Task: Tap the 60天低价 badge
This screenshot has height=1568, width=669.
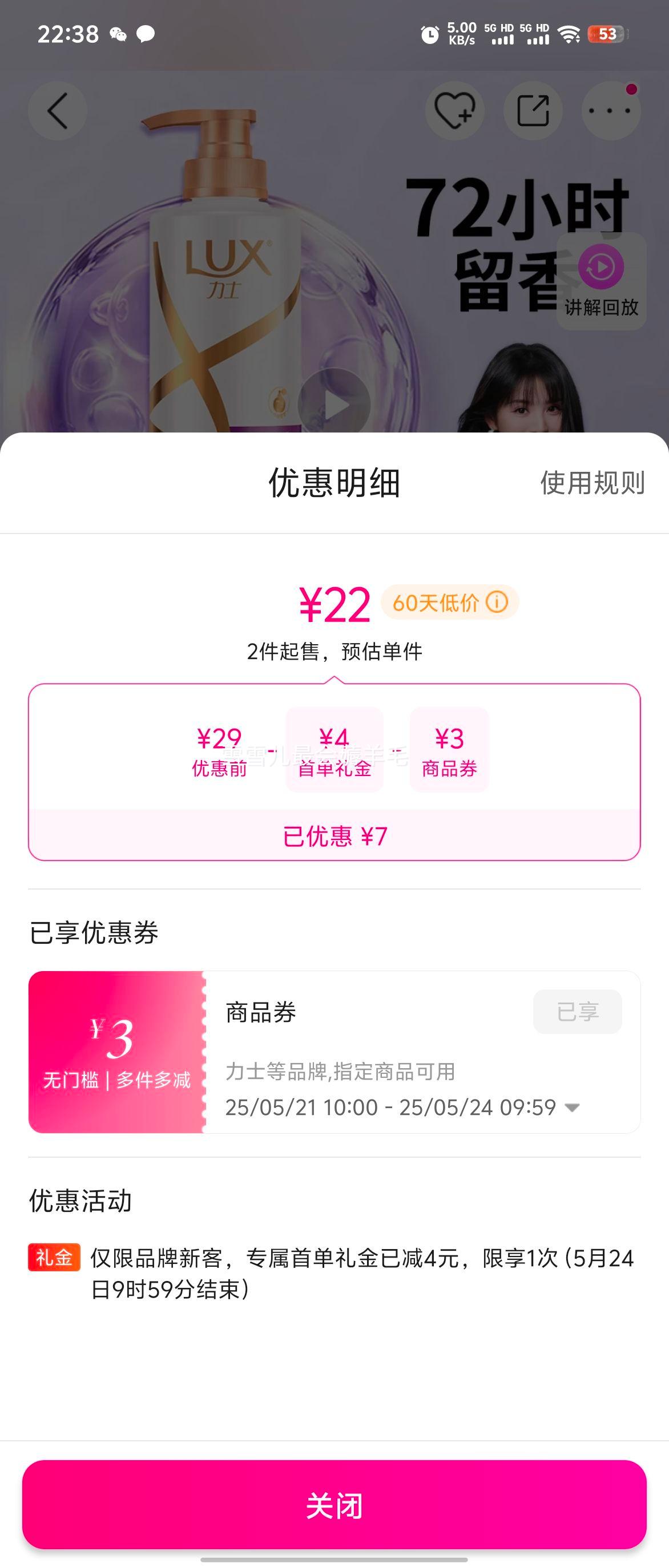Action: [449, 603]
